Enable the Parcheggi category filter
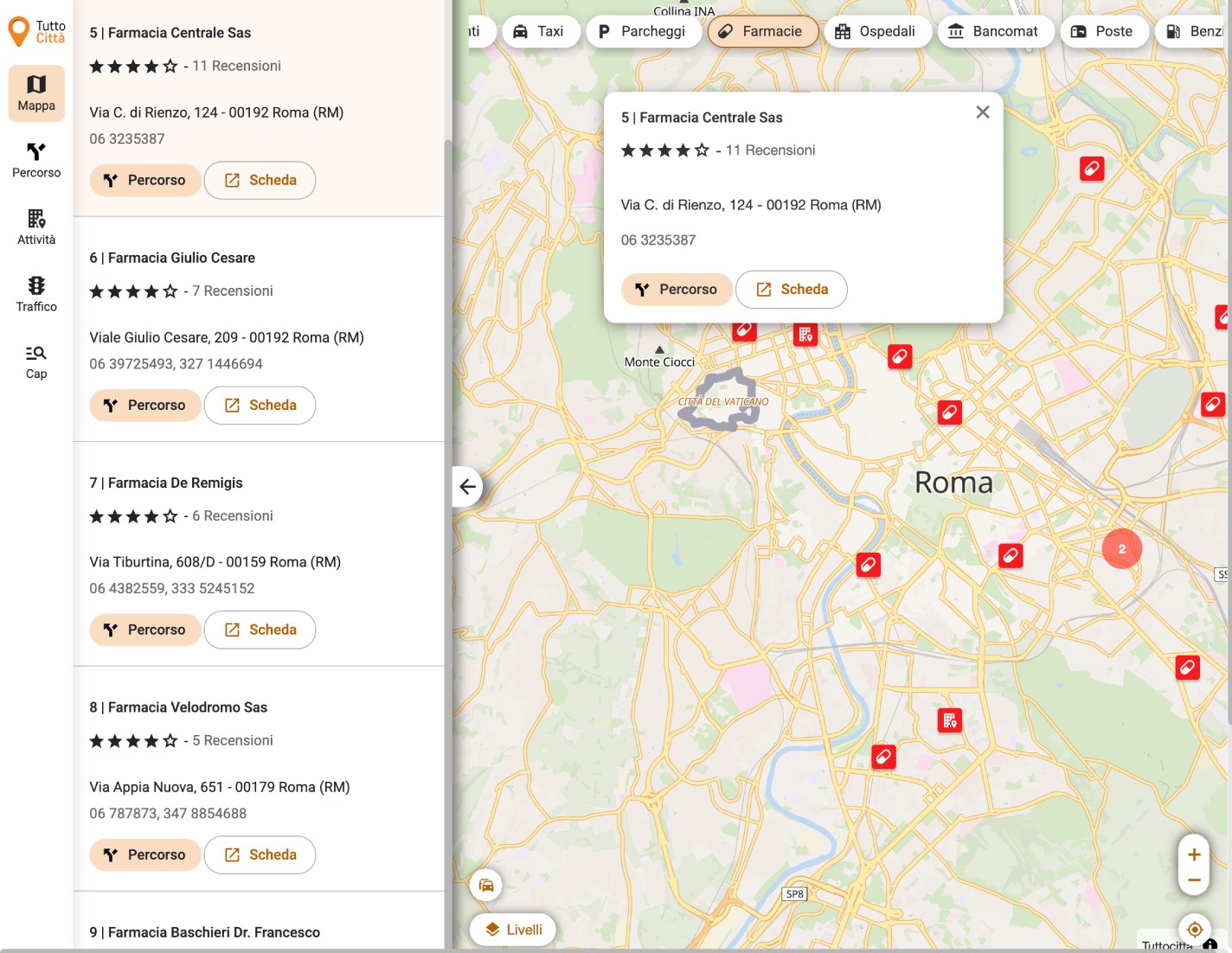 click(643, 32)
